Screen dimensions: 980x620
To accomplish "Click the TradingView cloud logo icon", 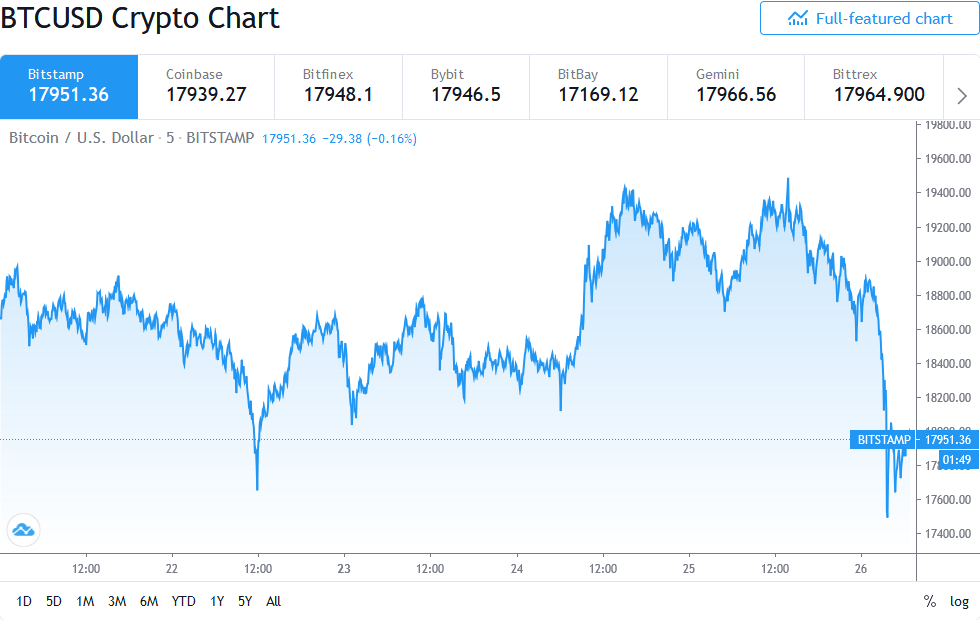I will pyautogui.click(x=22, y=529).
